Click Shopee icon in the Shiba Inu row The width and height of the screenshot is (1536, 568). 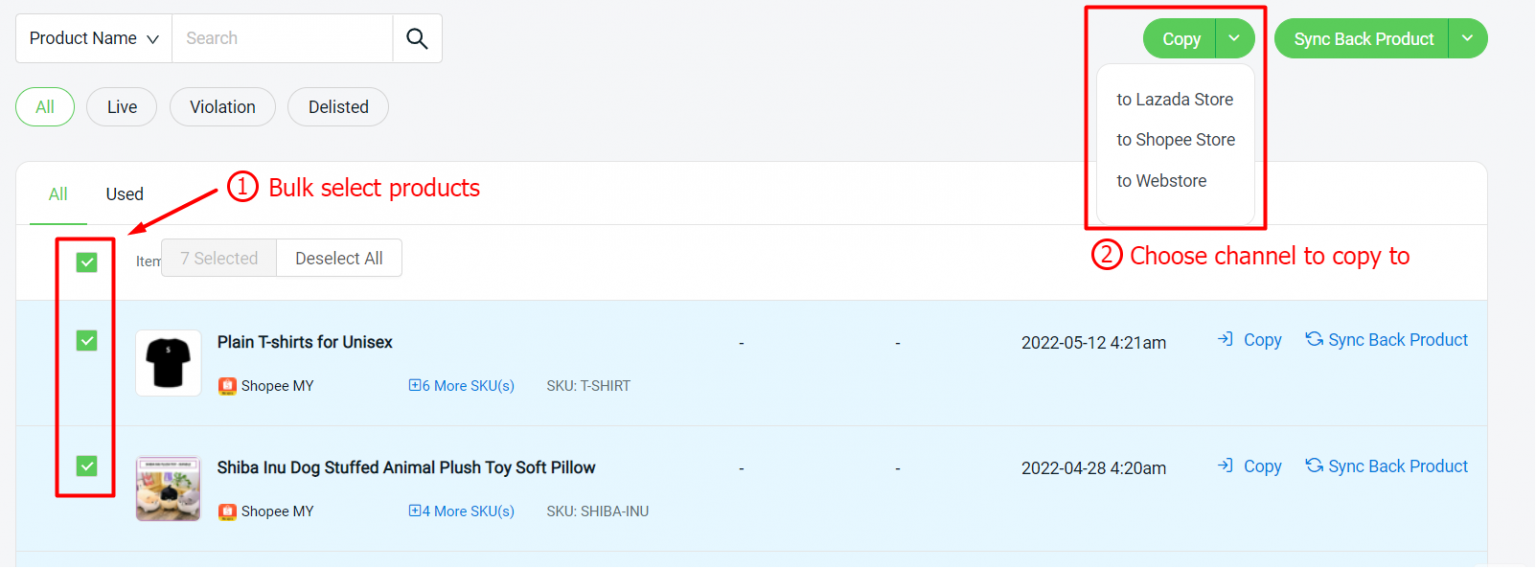[227, 511]
